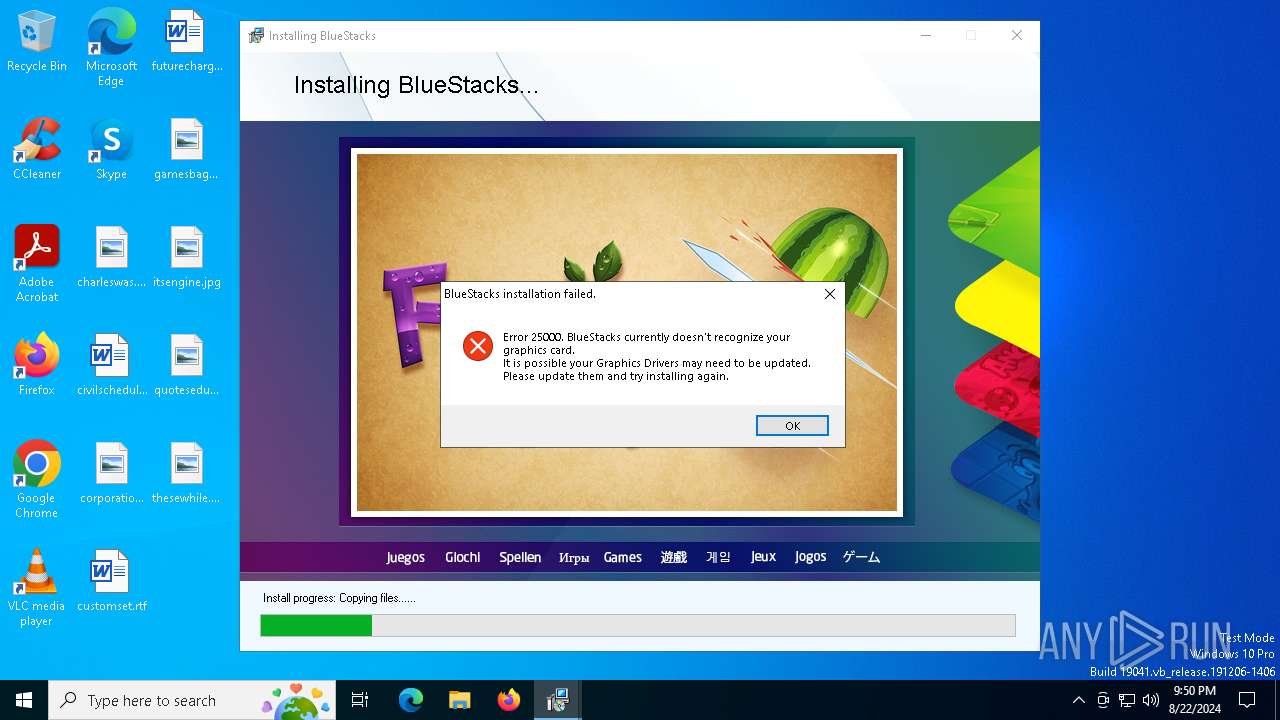The width and height of the screenshot is (1280, 720).
Task: Open network status tray icon
Action: (1127, 700)
